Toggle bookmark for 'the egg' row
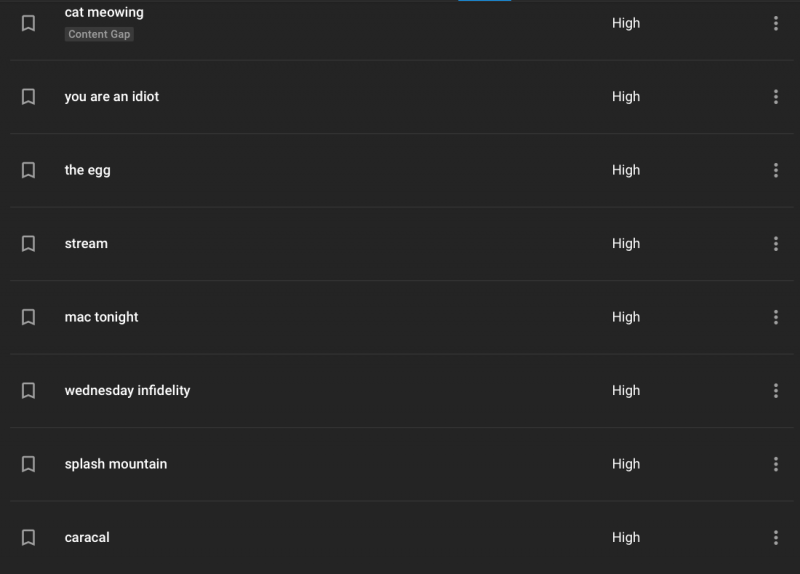The height and width of the screenshot is (574, 800). point(28,170)
